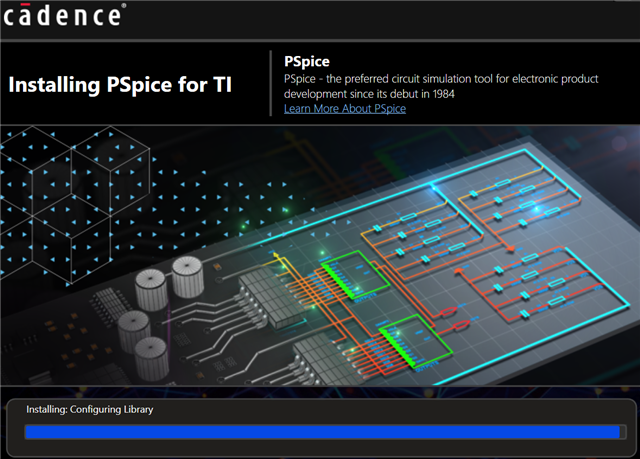Click the PSpice description paragraph
640x459 pixels.
pos(441,86)
